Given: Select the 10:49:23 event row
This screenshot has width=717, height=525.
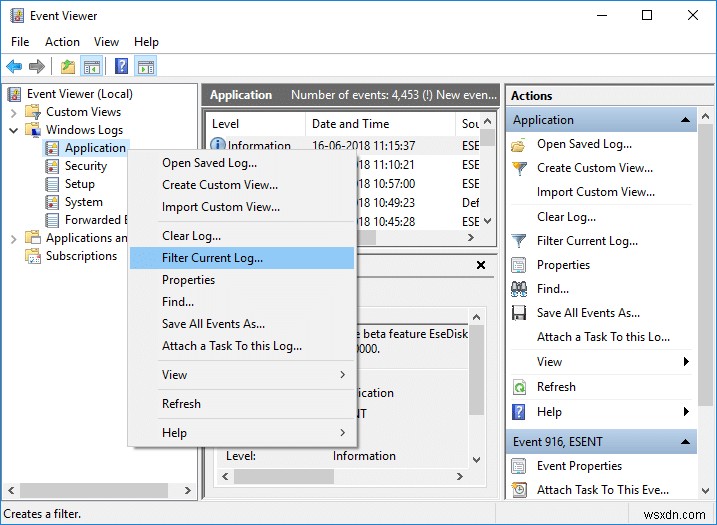Looking at the screenshot, I should pos(418,203).
